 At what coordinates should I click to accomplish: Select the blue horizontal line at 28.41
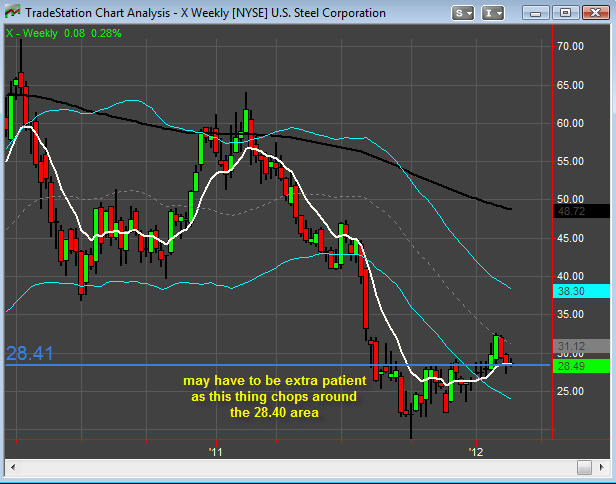click(277, 365)
